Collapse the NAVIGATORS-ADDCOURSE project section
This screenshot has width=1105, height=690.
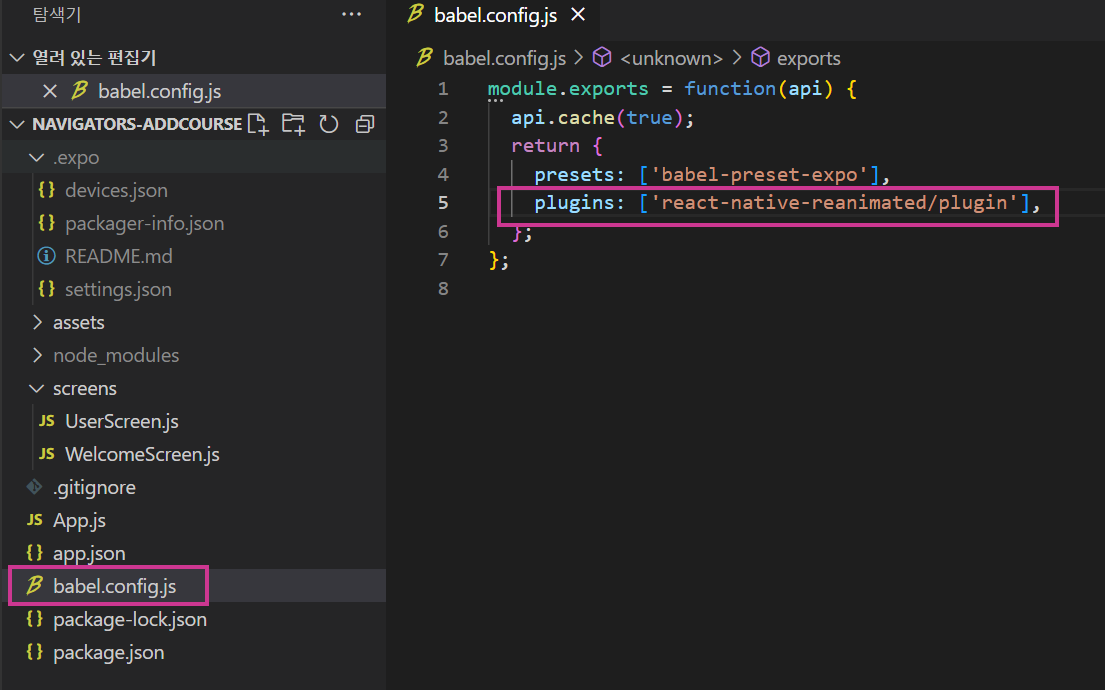click(x=18, y=124)
